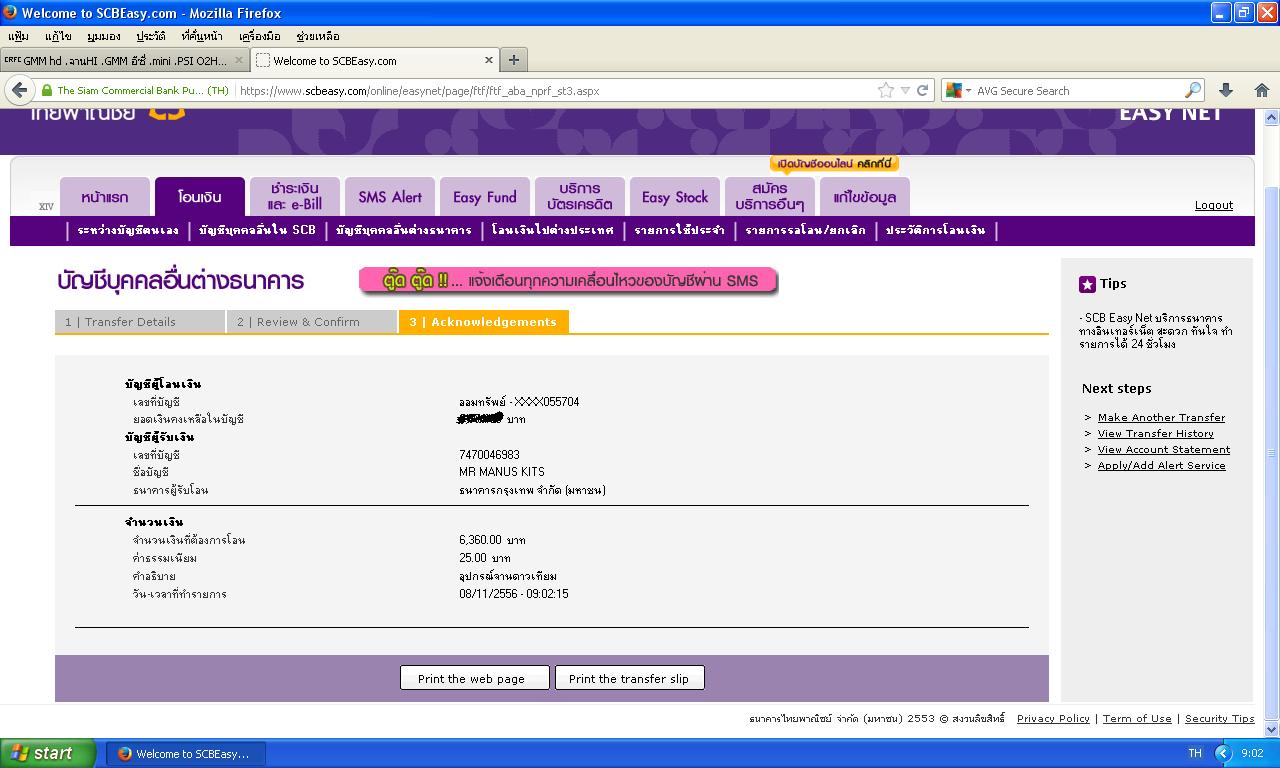The height and width of the screenshot is (768, 1280).
Task: Click the search magnifier in the search box
Action: click(1192, 90)
